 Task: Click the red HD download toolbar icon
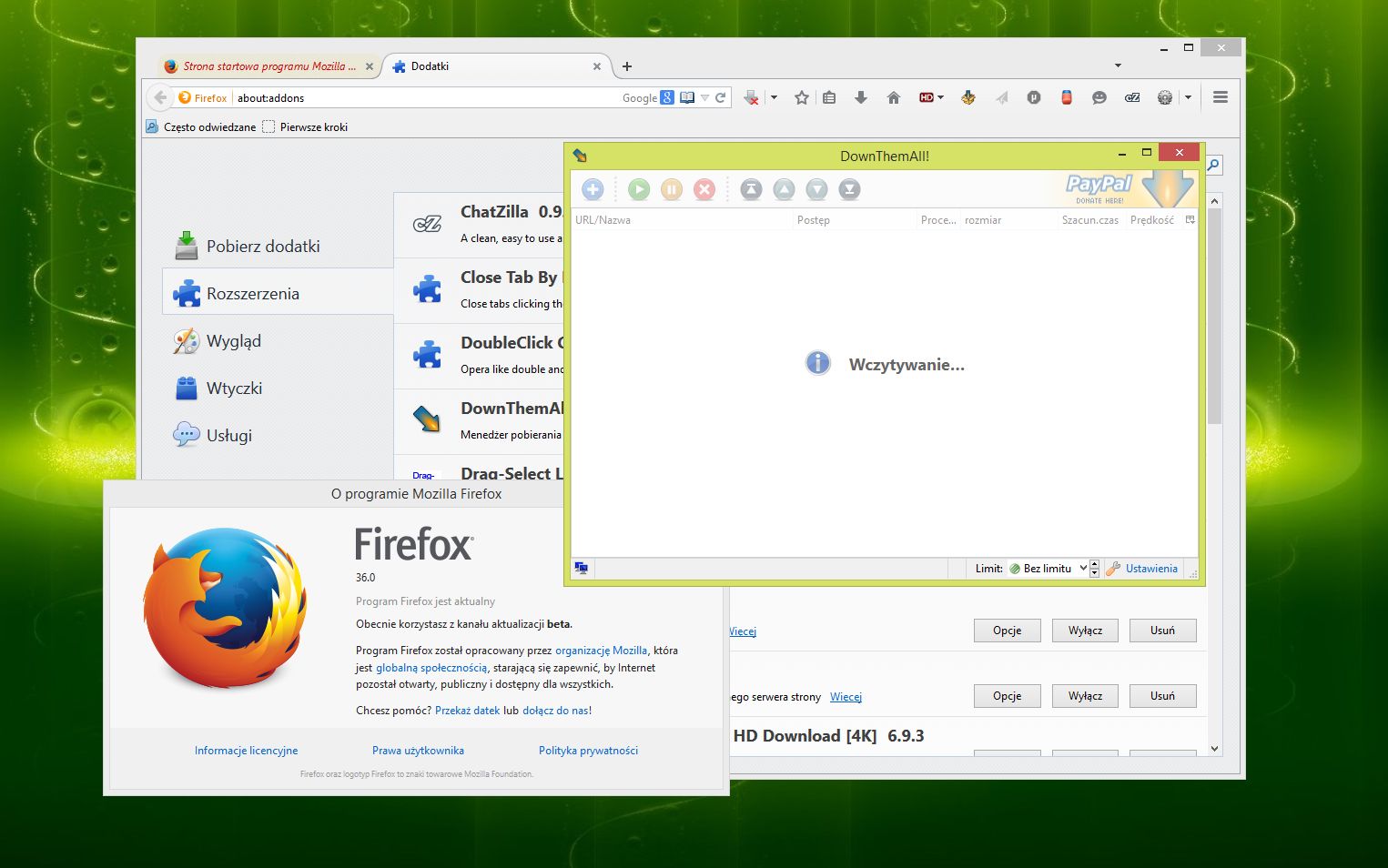point(927,97)
